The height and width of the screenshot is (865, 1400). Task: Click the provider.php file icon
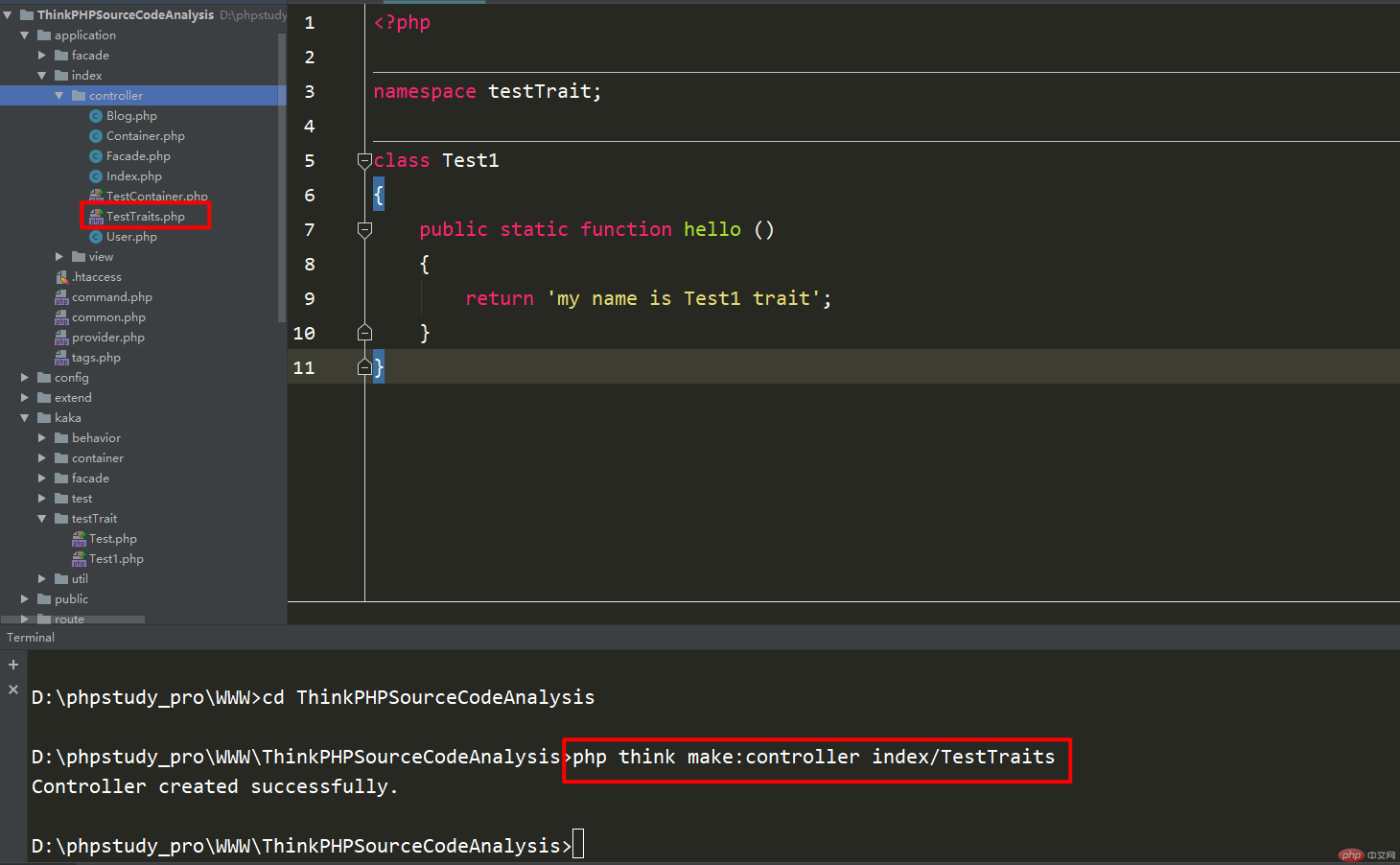coord(61,338)
